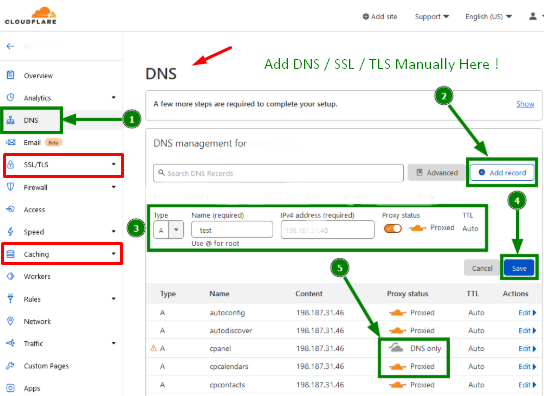The width and height of the screenshot is (544, 396).
Task: Click the DNS network icon in sidebar
Action: point(10,120)
